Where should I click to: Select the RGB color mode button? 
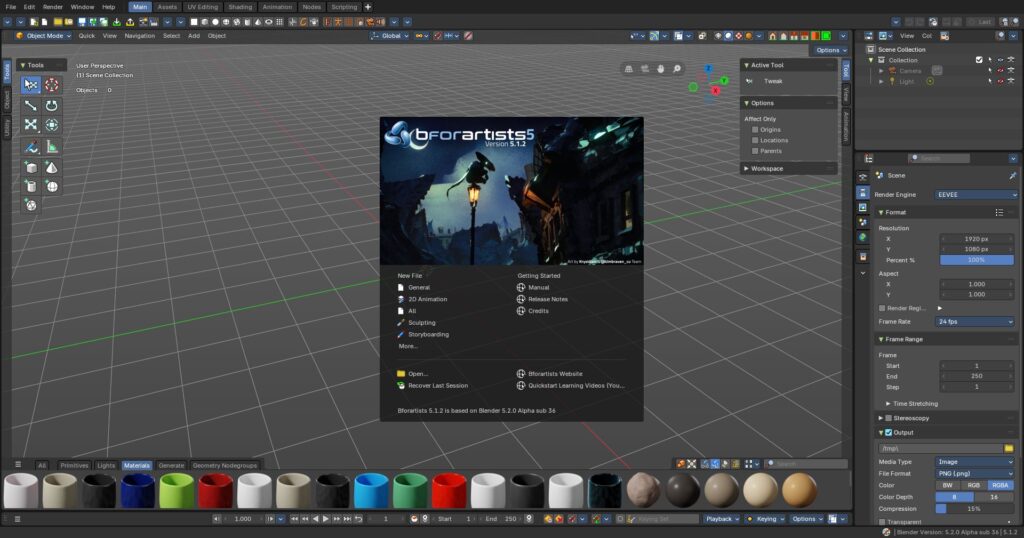point(974,486)
